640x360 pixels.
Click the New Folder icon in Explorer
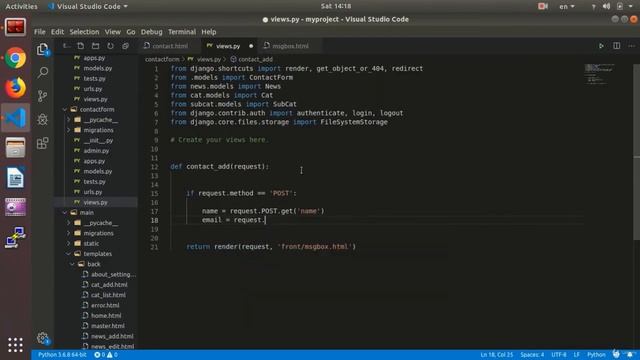96,46
